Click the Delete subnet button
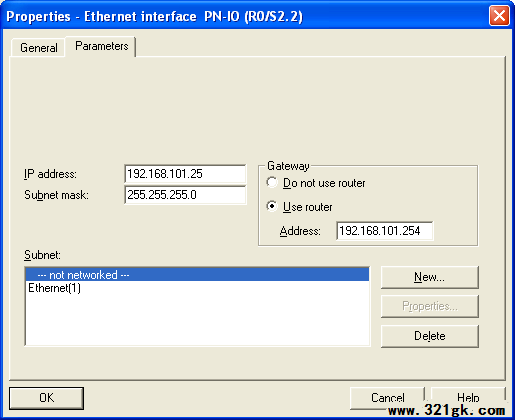The image size is (515, 420). coord(430,336)
